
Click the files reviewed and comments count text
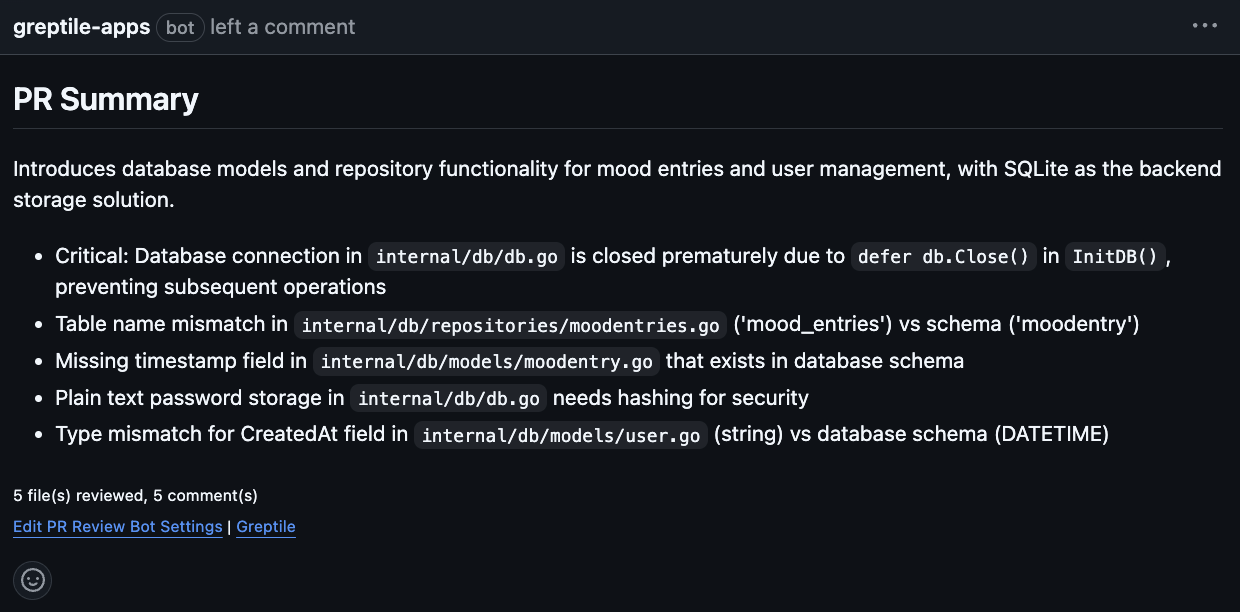tap(135, 495)
